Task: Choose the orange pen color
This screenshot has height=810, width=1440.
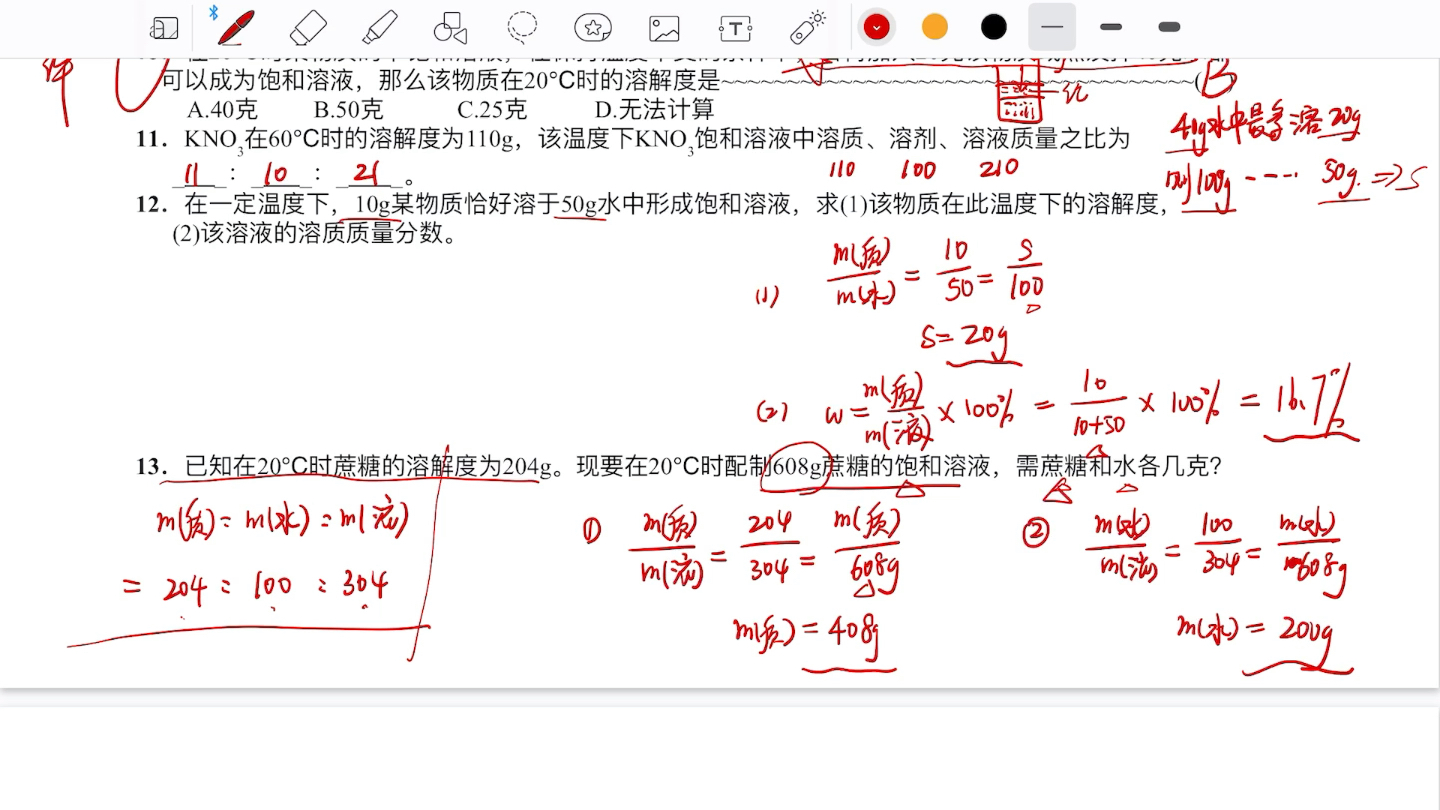Action: coord(934,27)
